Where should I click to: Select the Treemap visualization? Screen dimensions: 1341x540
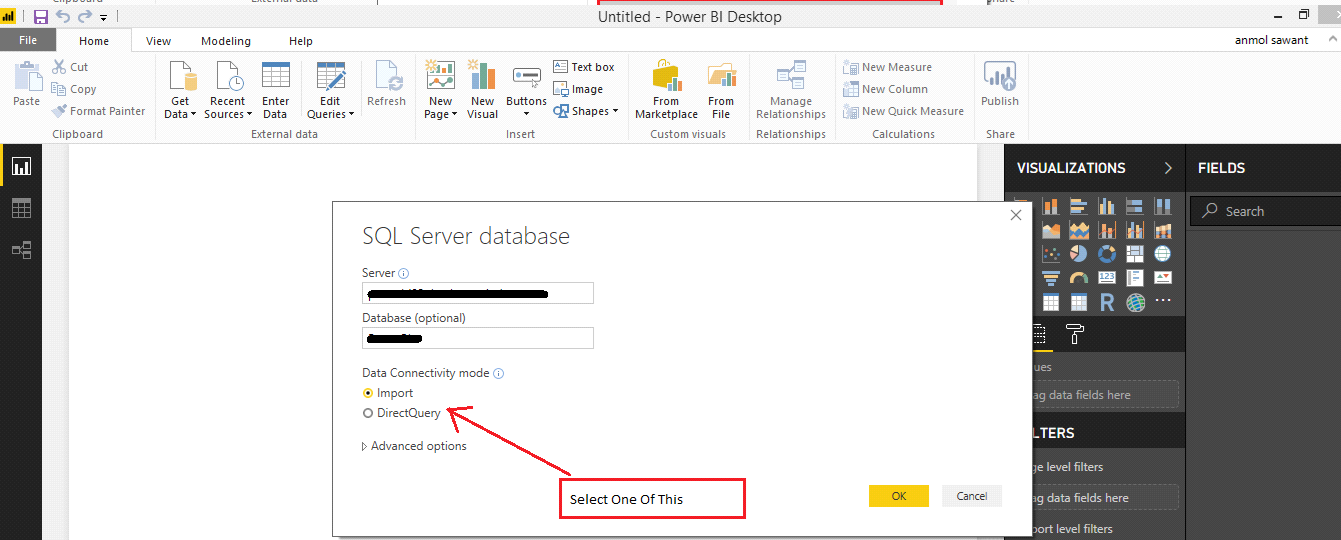point(1135,253)
